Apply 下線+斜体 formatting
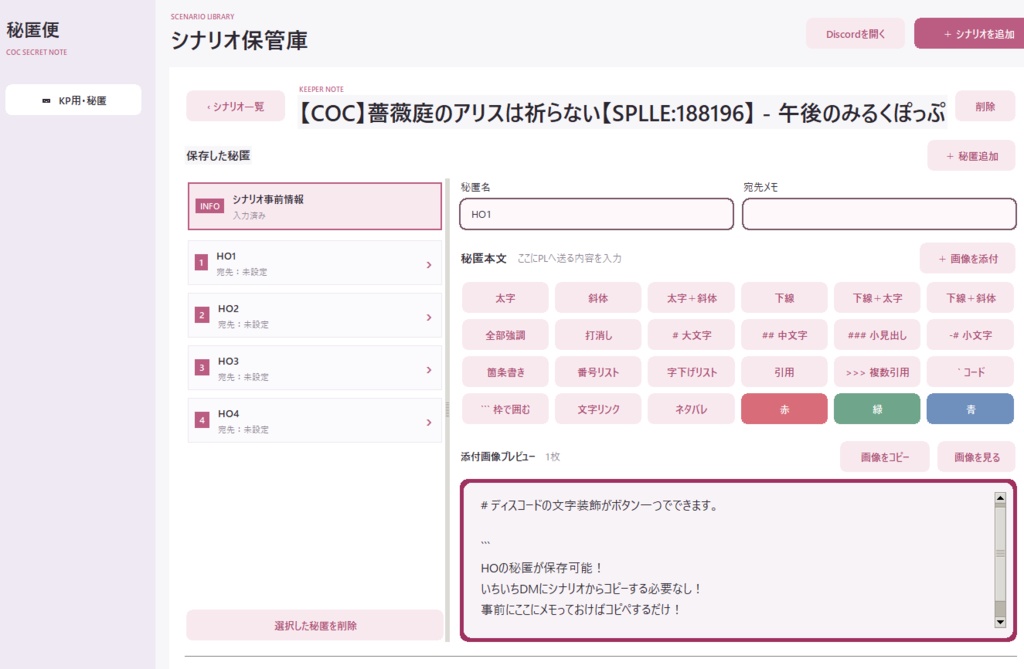The image size is (1024, 669). pyautogui.click(x=970, y=298)
